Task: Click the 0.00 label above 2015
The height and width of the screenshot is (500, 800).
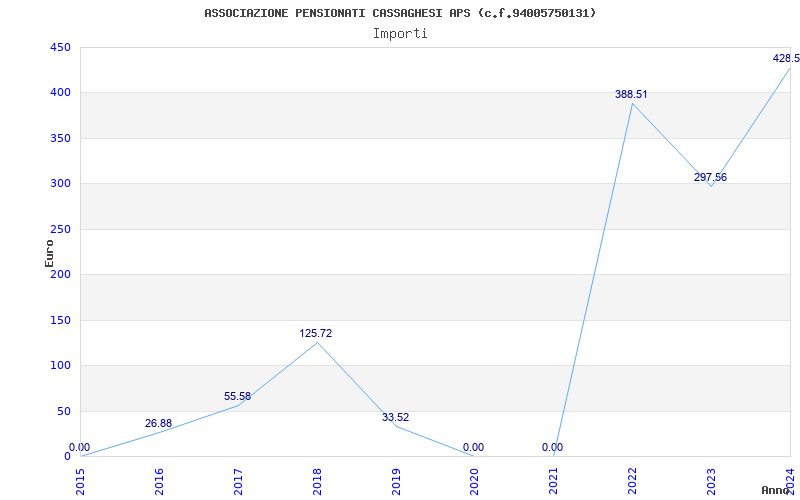Action: 80,447
